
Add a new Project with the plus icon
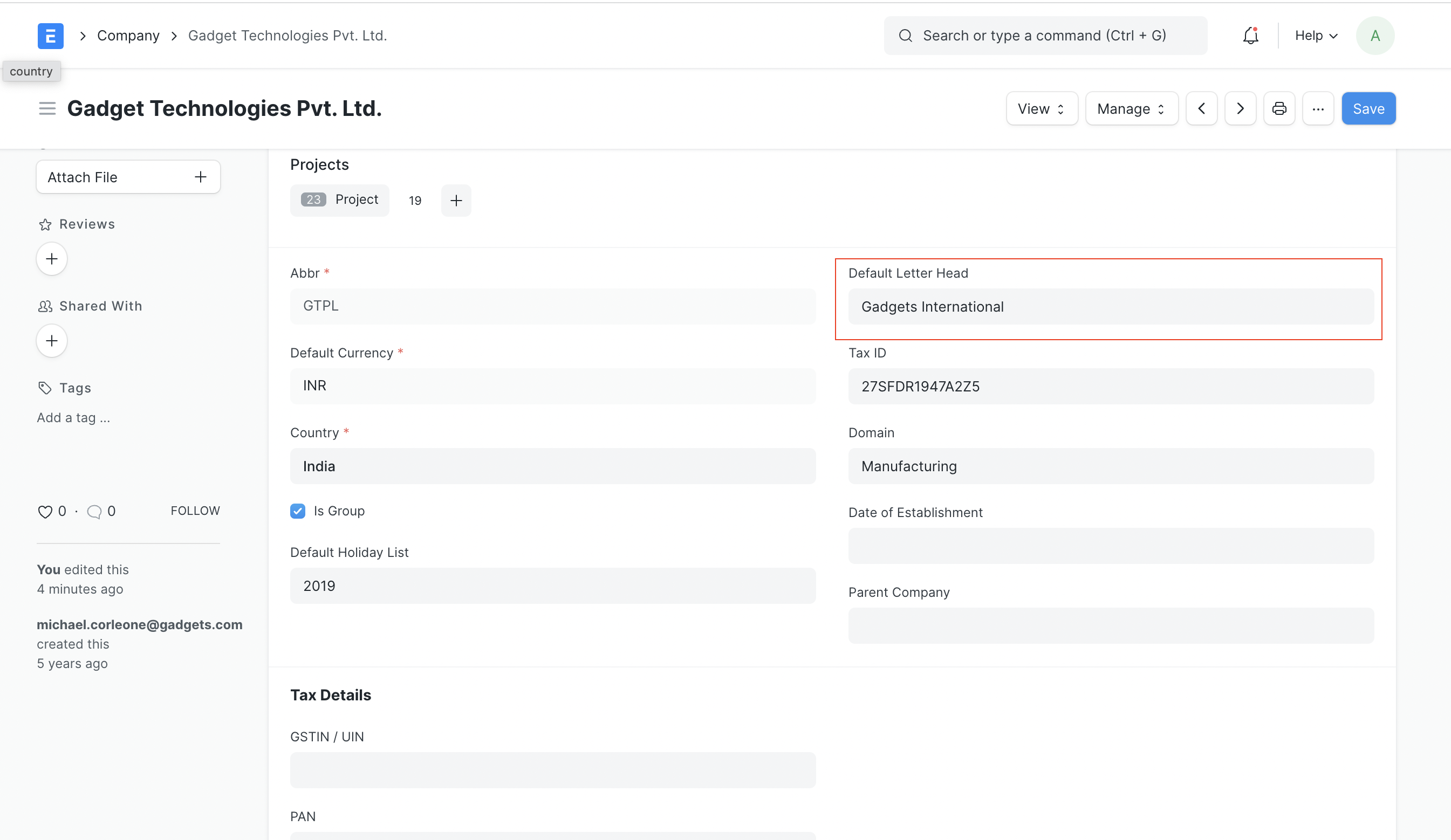click(x=455, y=200)
